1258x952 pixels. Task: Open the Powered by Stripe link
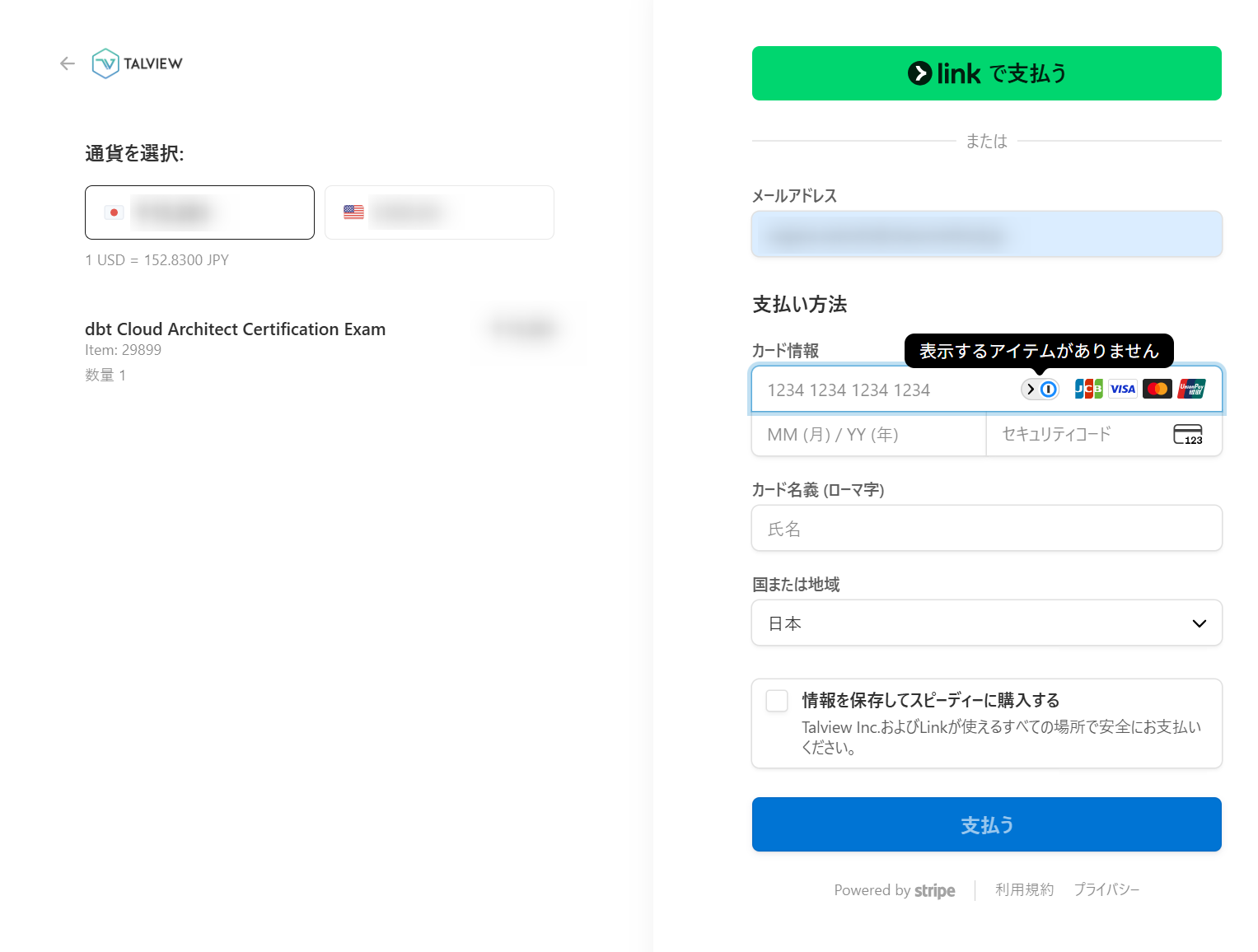click(895, 890)
